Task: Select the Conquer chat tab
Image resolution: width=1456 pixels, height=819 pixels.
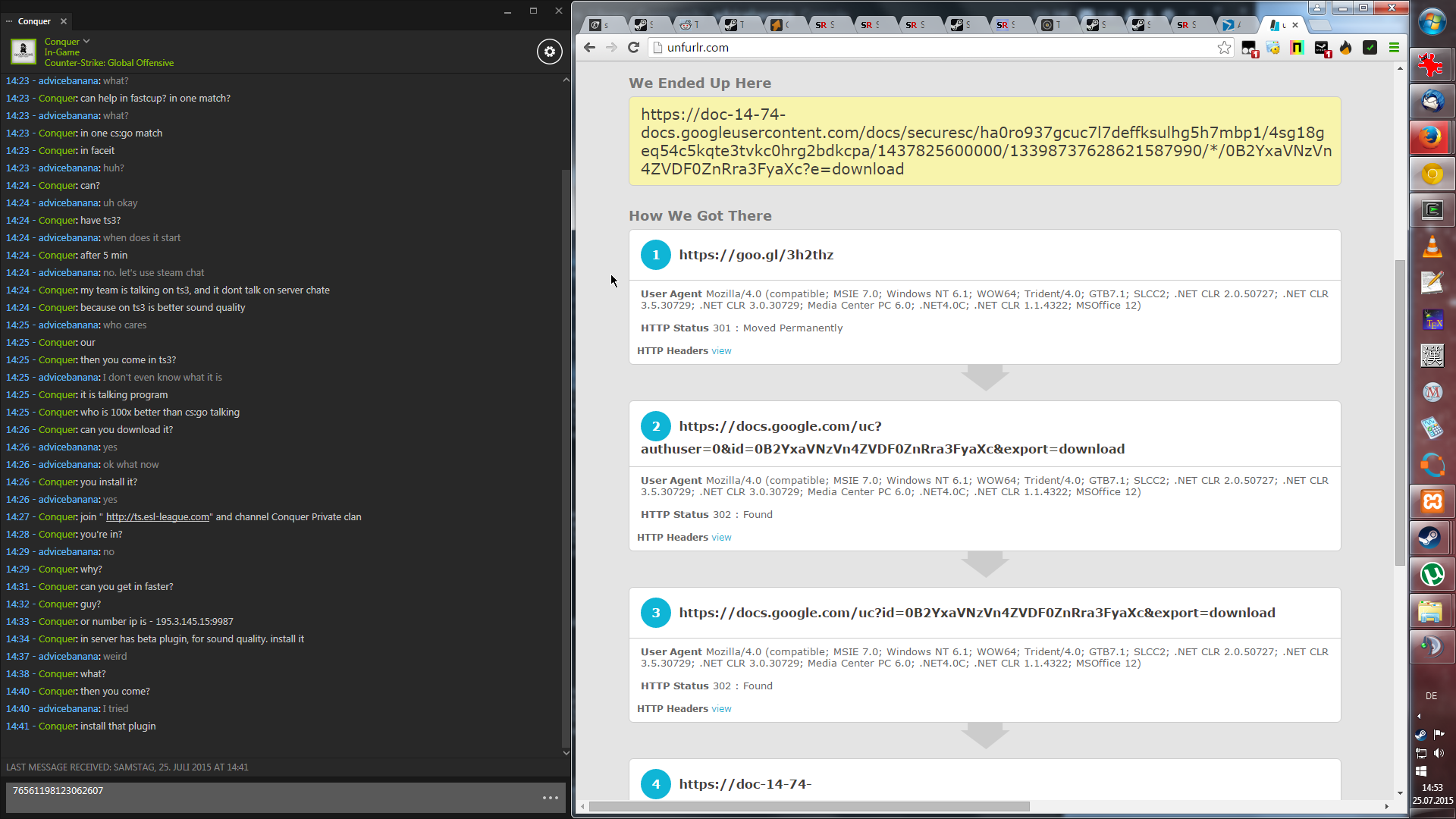Action: tap(34, 21)
